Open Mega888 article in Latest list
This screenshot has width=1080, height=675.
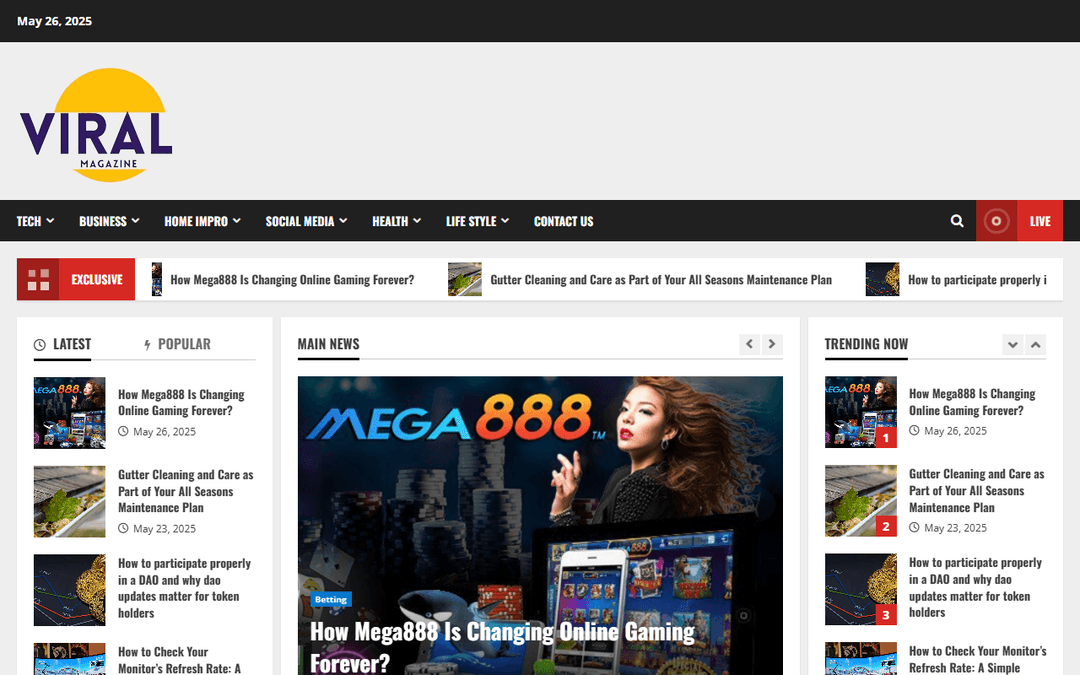point(181,402)
